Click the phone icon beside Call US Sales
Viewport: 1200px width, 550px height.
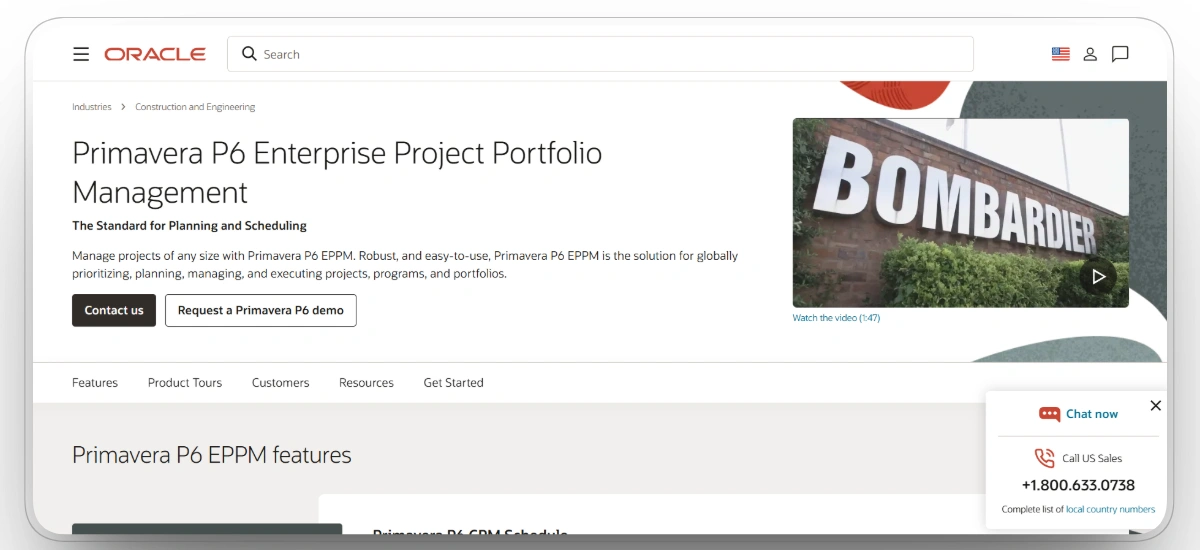(1044, 458)
